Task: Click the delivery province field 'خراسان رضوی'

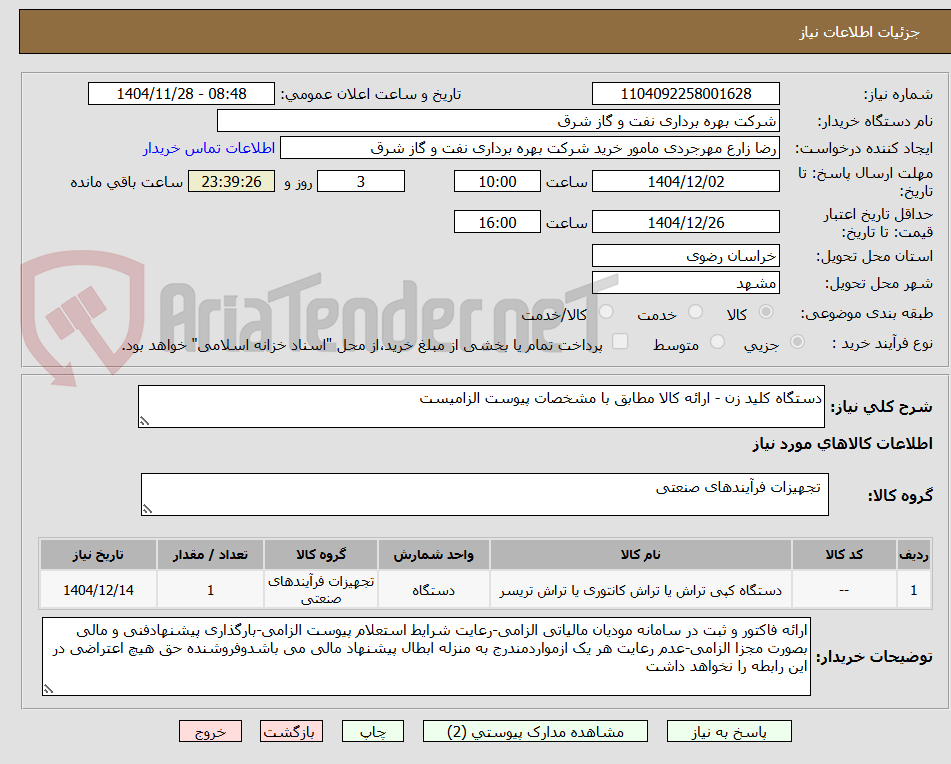Action: point(686,256)
